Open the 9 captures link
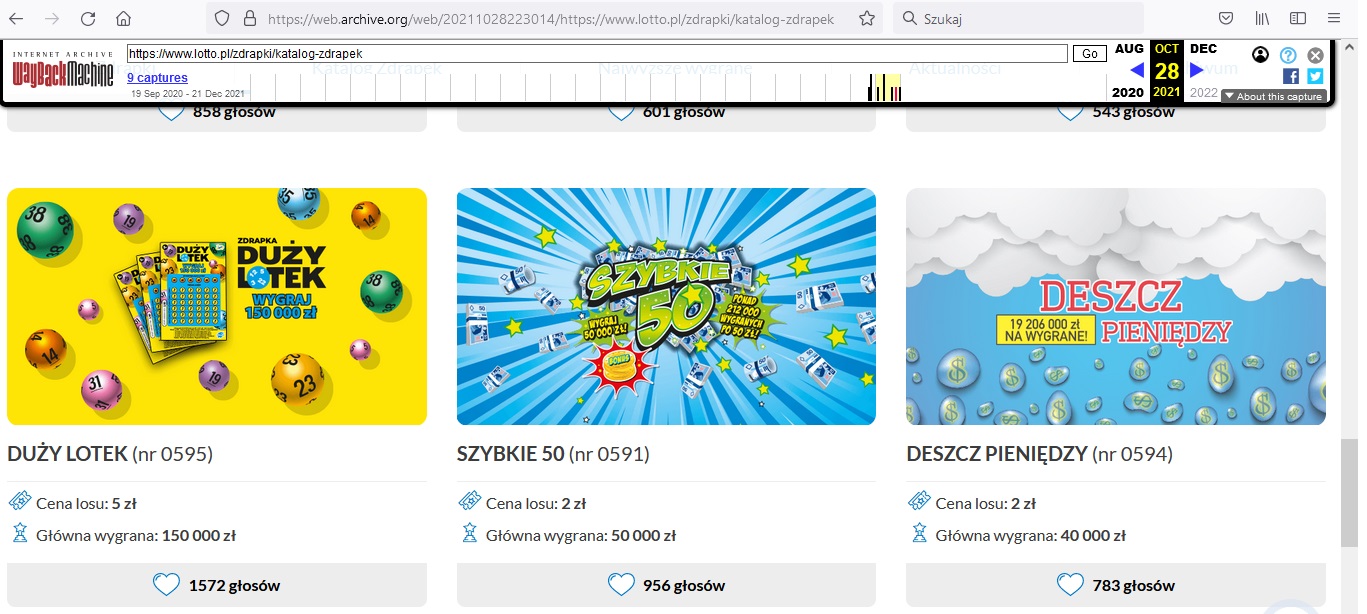This screenshot has height=614, width=1367. point(157,78)
